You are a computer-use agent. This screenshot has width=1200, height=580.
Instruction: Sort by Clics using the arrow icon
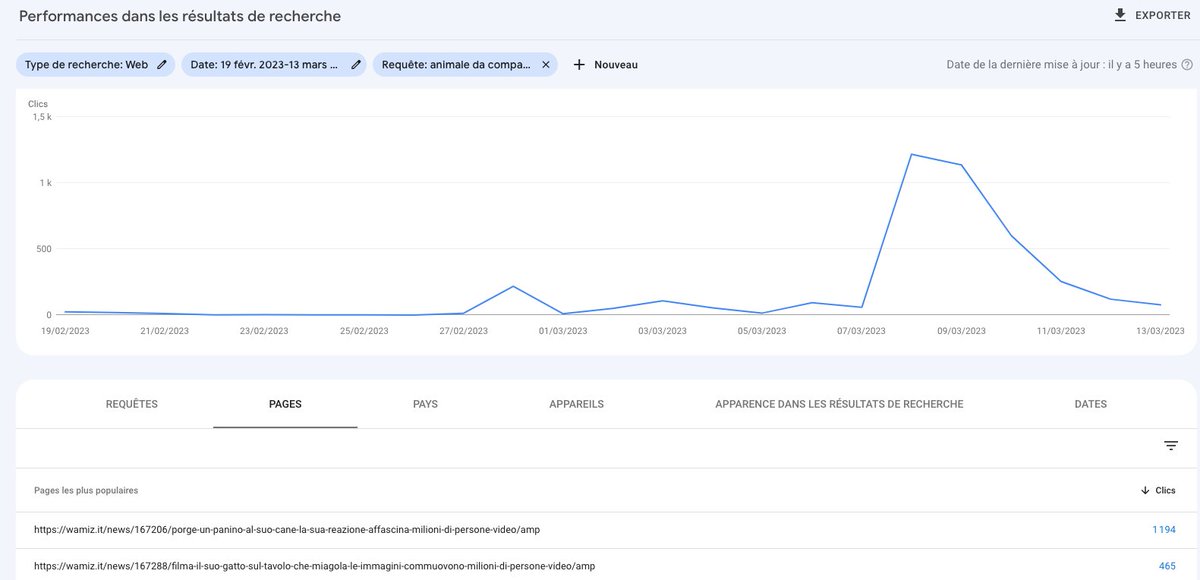pos(1145,490)
